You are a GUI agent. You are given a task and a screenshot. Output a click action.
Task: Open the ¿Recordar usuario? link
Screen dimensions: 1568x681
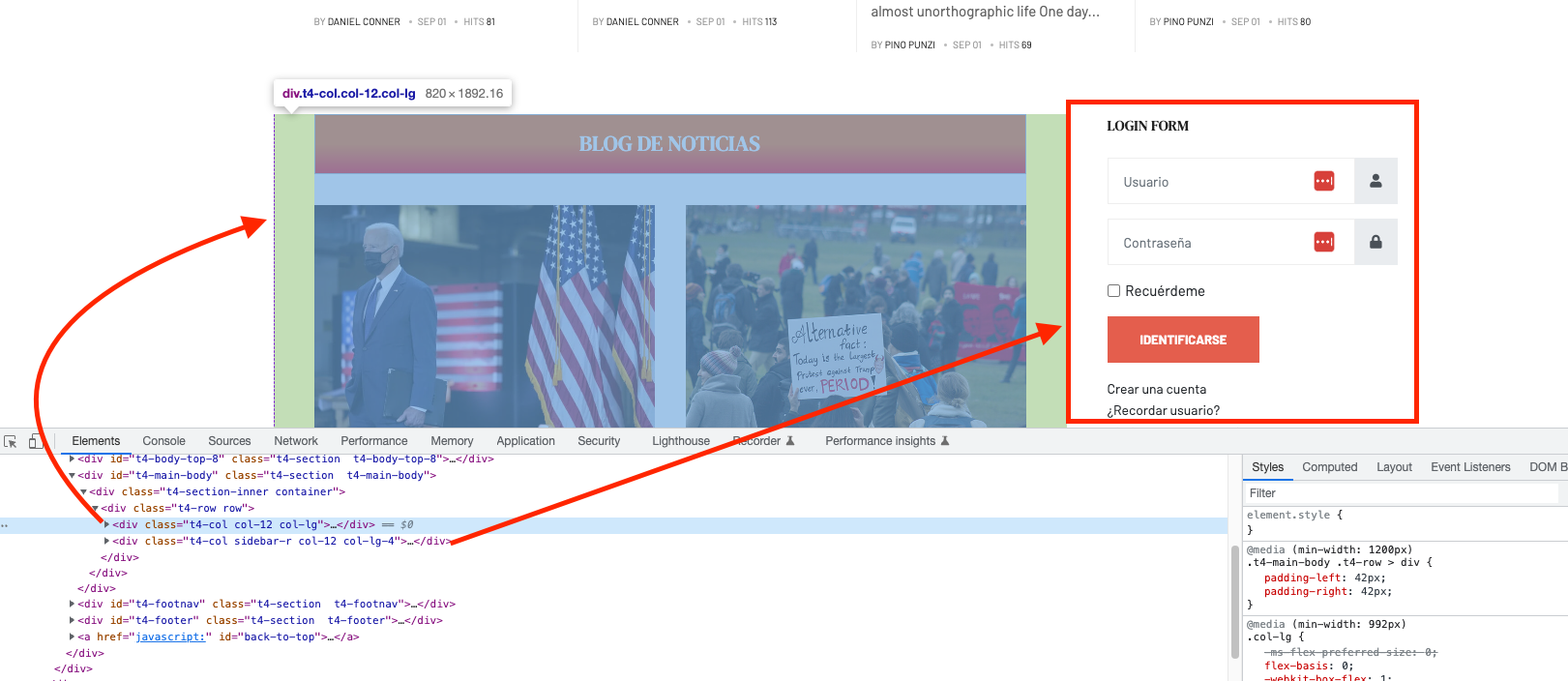[x=1164, y=410]
